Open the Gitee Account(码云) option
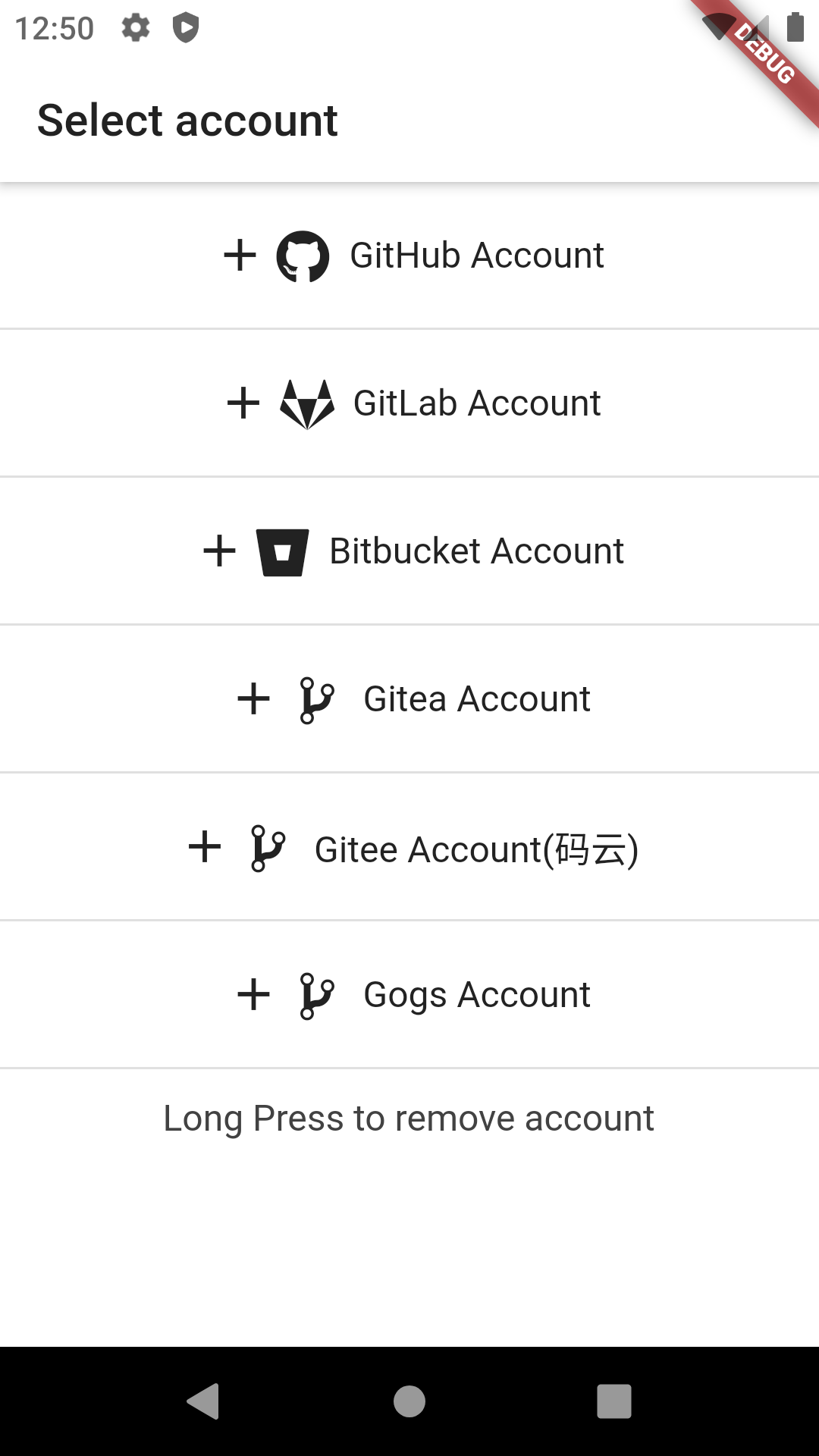Viewport: 819px width, 1456px height. [476, 849]
